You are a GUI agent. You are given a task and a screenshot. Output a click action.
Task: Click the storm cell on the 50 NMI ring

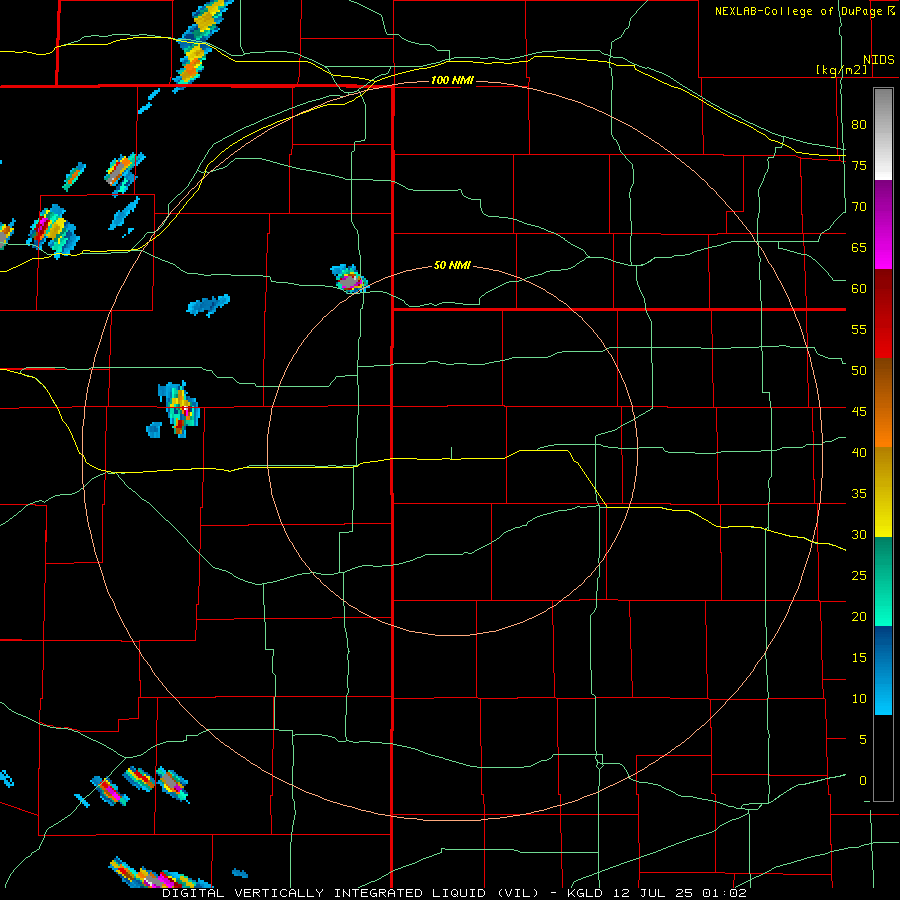coord(349,279)
